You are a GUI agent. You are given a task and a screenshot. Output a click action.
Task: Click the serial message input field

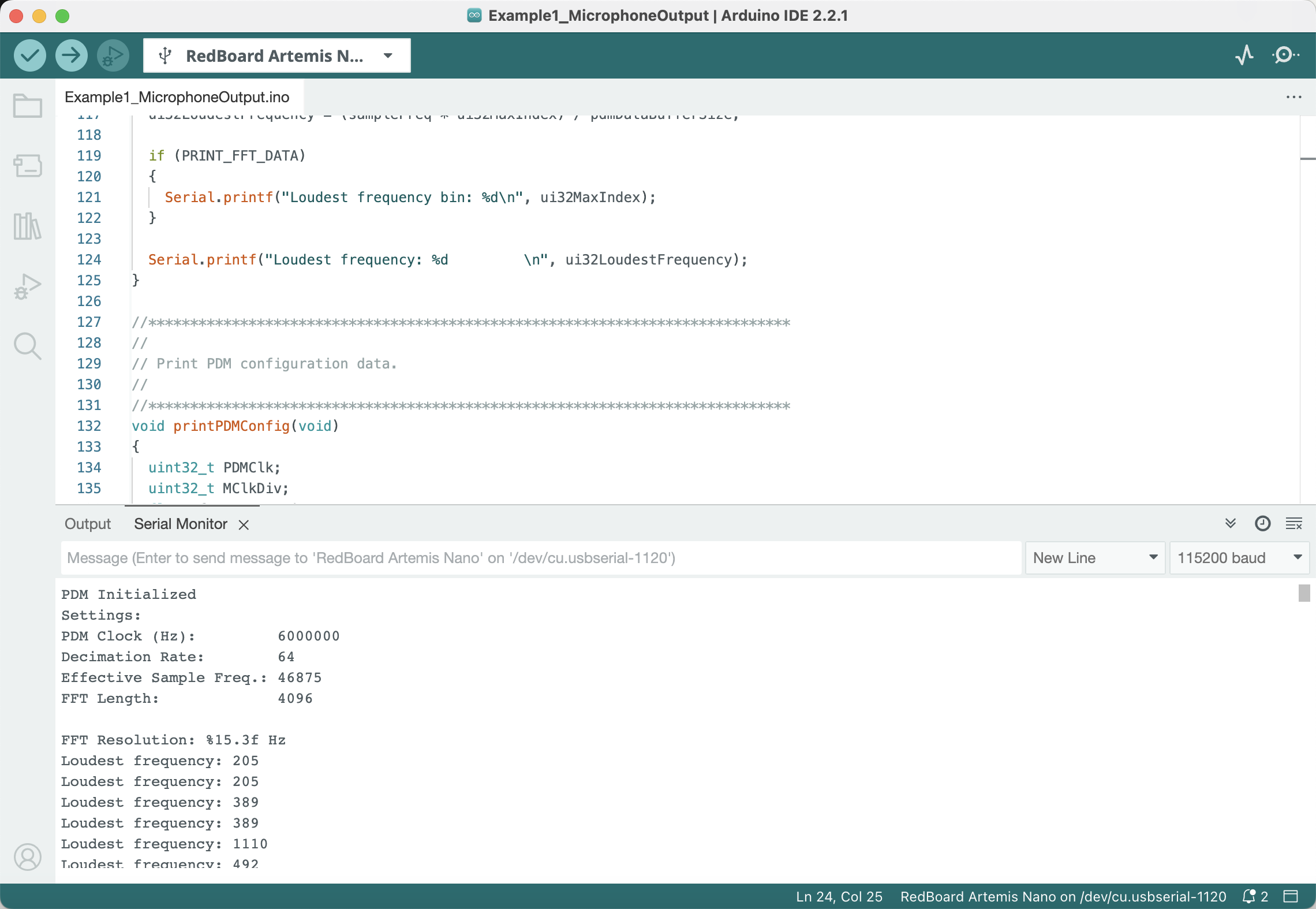541,558
